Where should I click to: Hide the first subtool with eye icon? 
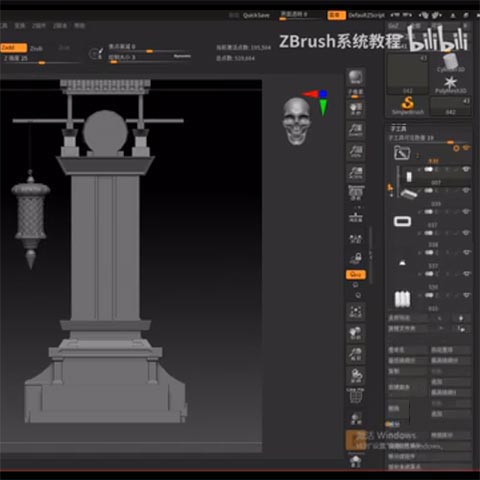[x=466, y=170]
